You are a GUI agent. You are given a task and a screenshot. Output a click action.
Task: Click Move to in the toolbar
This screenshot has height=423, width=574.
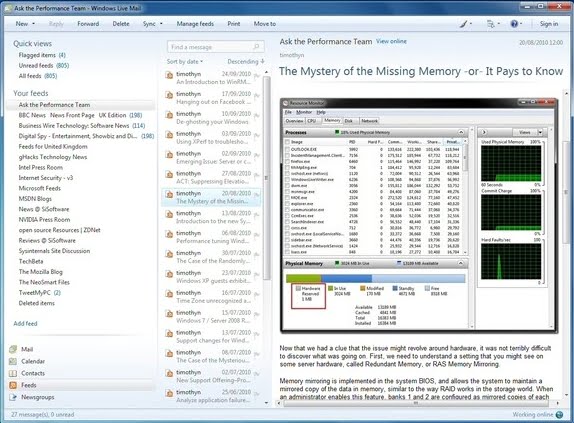[x=265, y=24]
